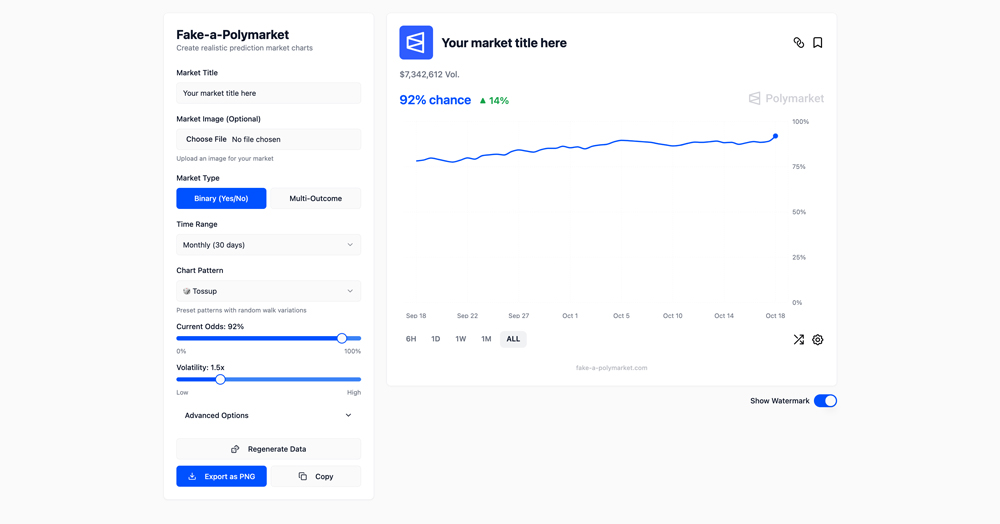Screen dimensions: 1000x524
Task: Click the shuffle icon below chart
Action: coord(798,340)
